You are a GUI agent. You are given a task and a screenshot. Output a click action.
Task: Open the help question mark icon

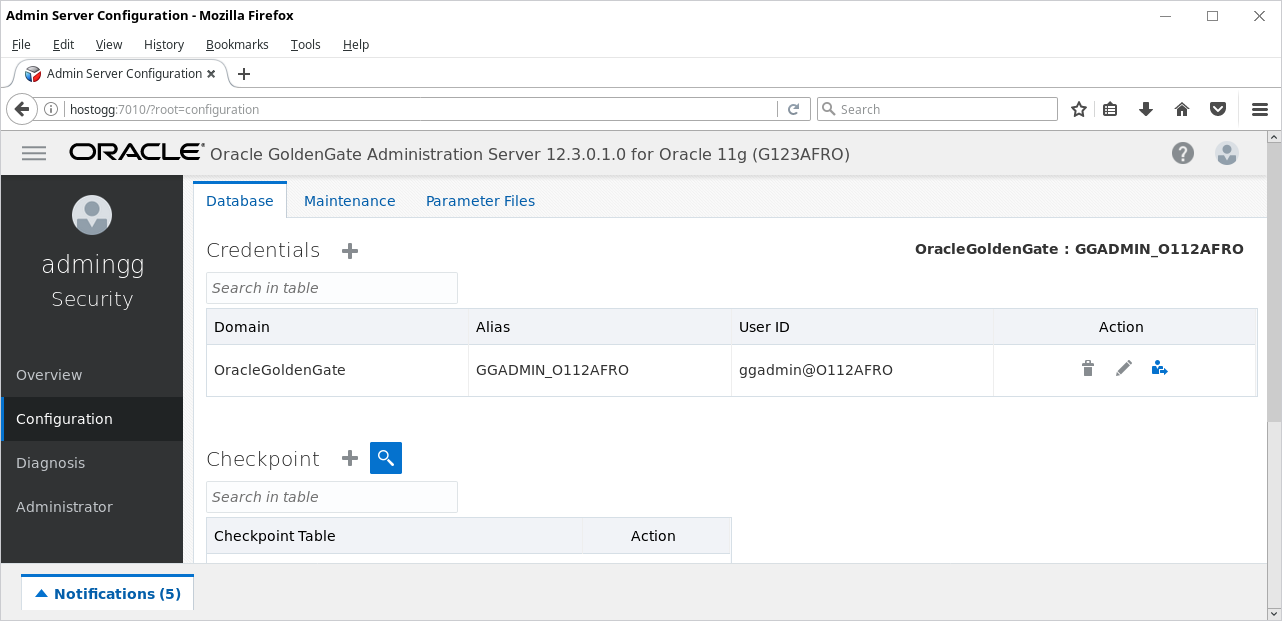(1183, 153)
